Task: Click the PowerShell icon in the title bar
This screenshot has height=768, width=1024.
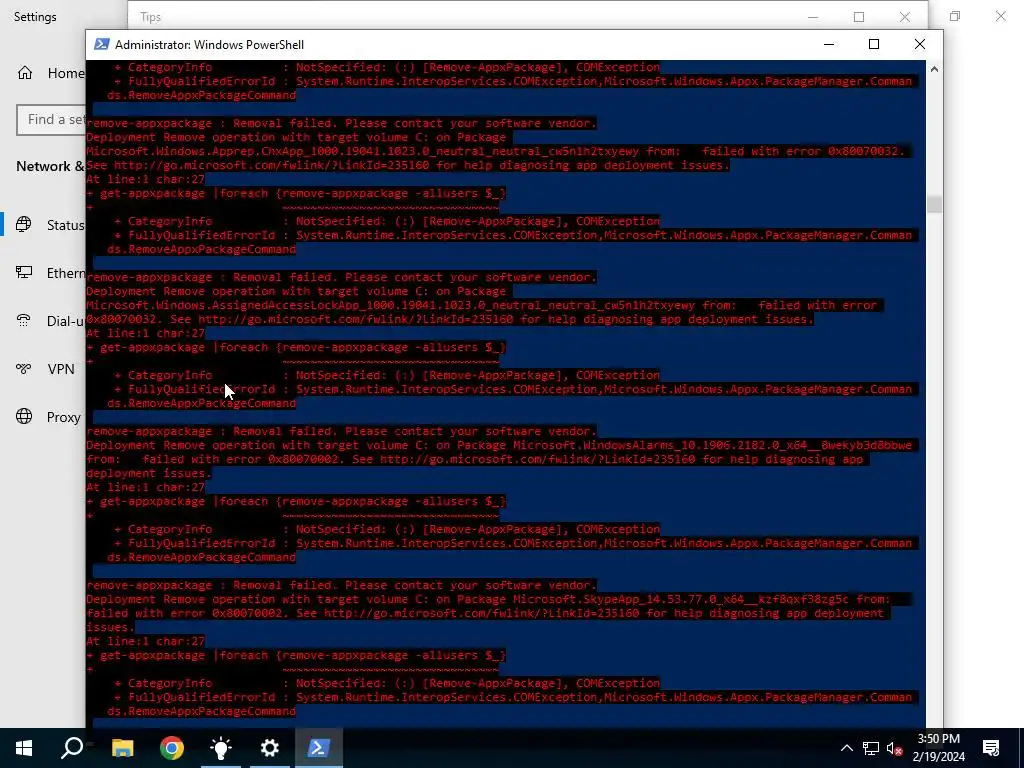Action: coord(101,44)
